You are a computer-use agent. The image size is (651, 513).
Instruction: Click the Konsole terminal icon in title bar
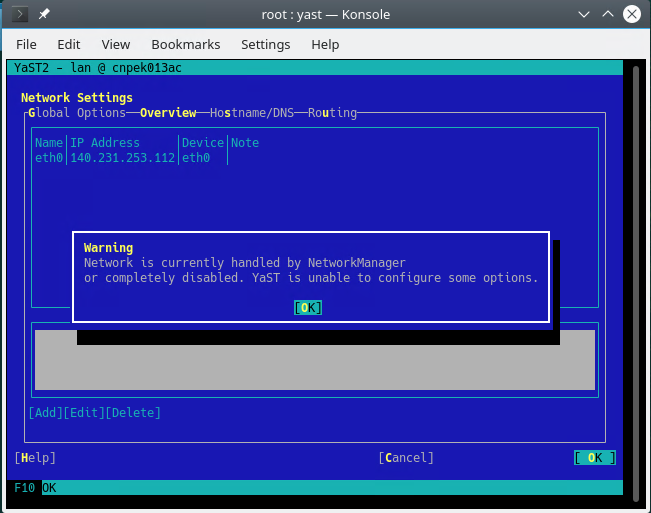pyautogui.click(x=20, y=14)
